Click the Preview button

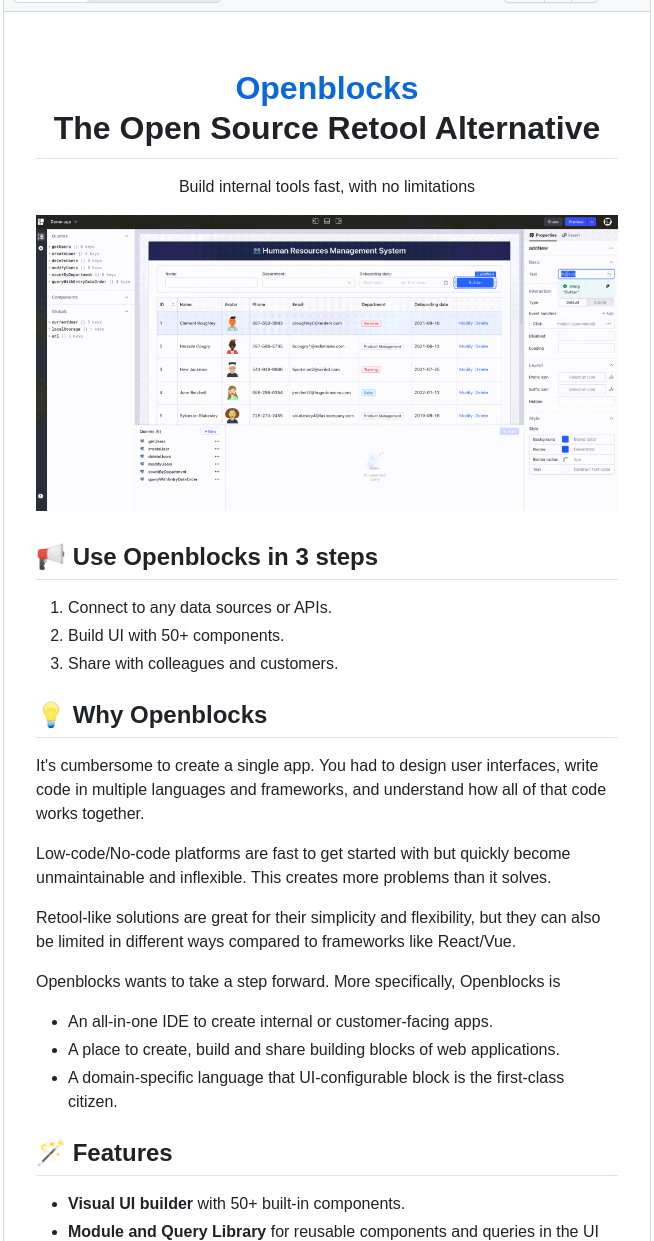coord(578,222)
